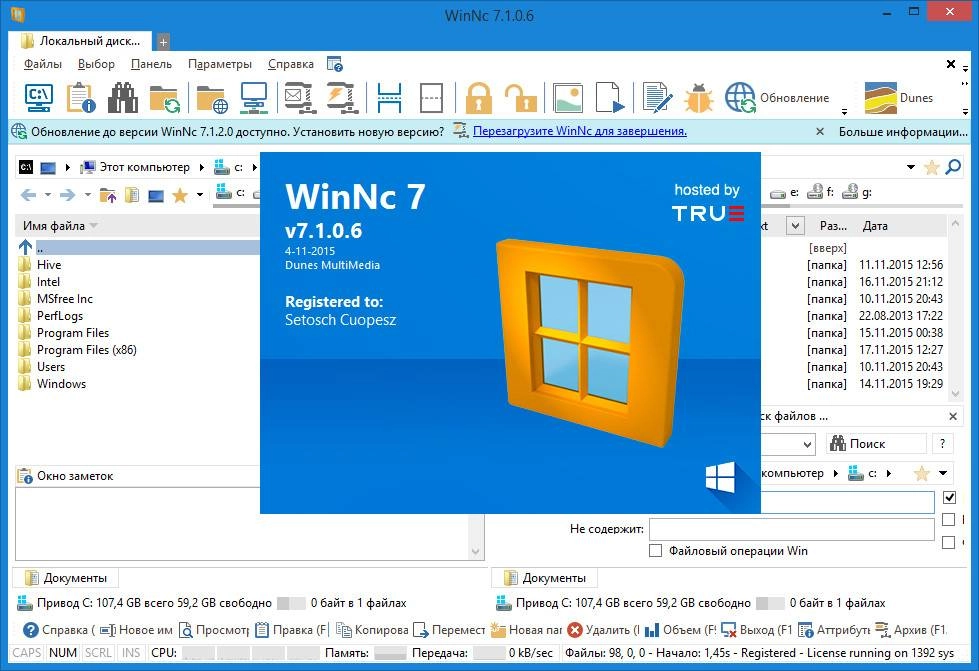Click the Справка help function-key button
979x671 pixels.
59,630
